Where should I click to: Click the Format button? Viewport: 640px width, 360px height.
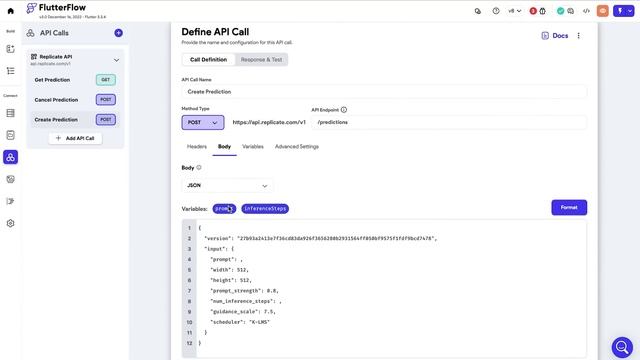569,207
